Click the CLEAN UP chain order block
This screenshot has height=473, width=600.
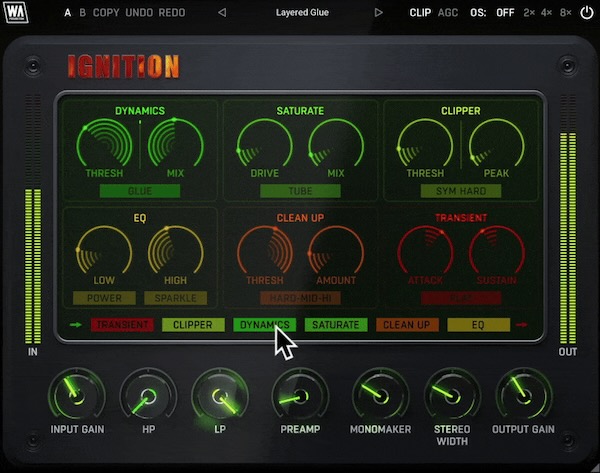[x=407, y=325]
